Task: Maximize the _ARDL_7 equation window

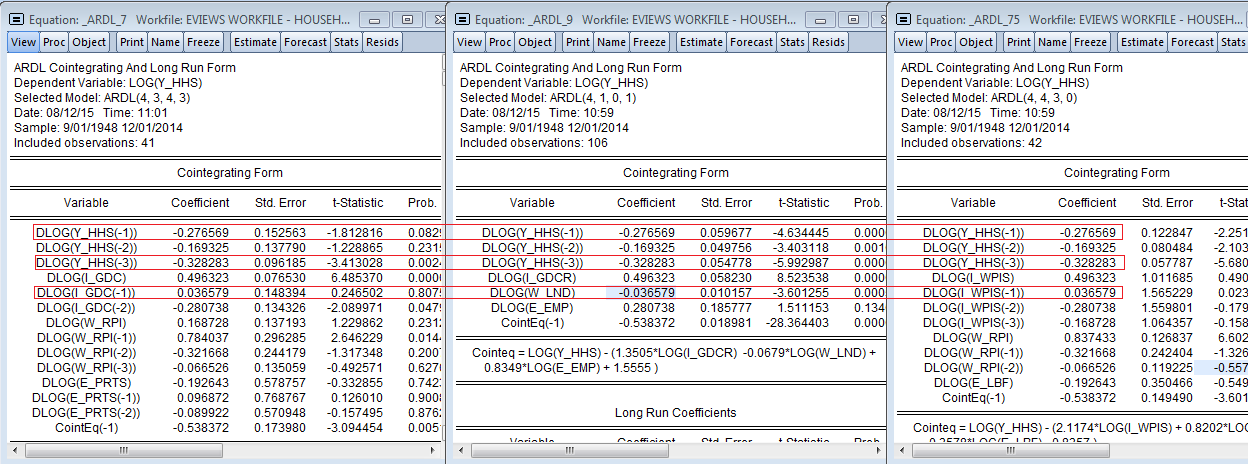Action: coord(407,19)
